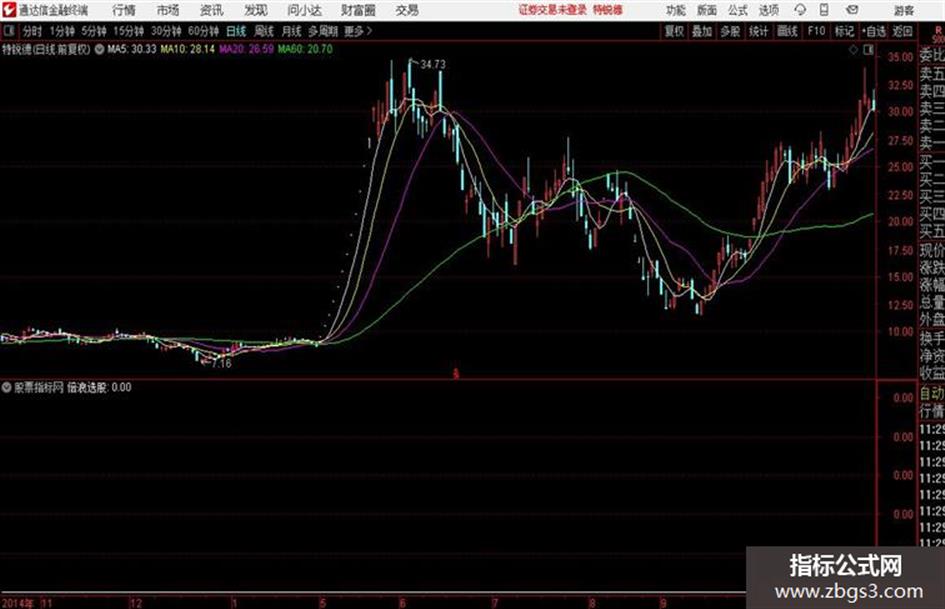
Task: Click the 画线 drawing toolbar button
Action: coord(787,31)
